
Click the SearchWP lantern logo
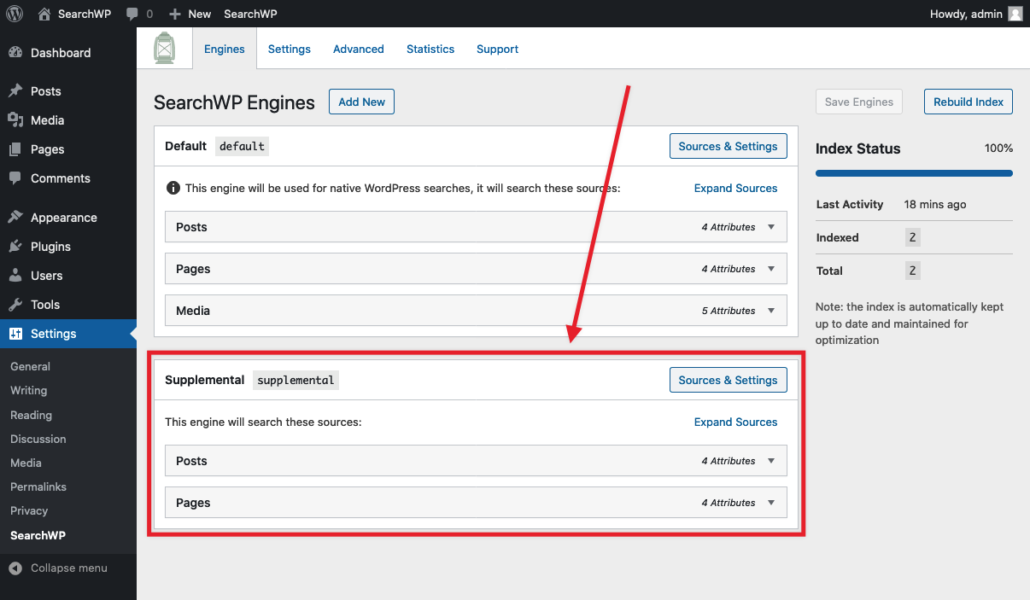coord(164,48)
